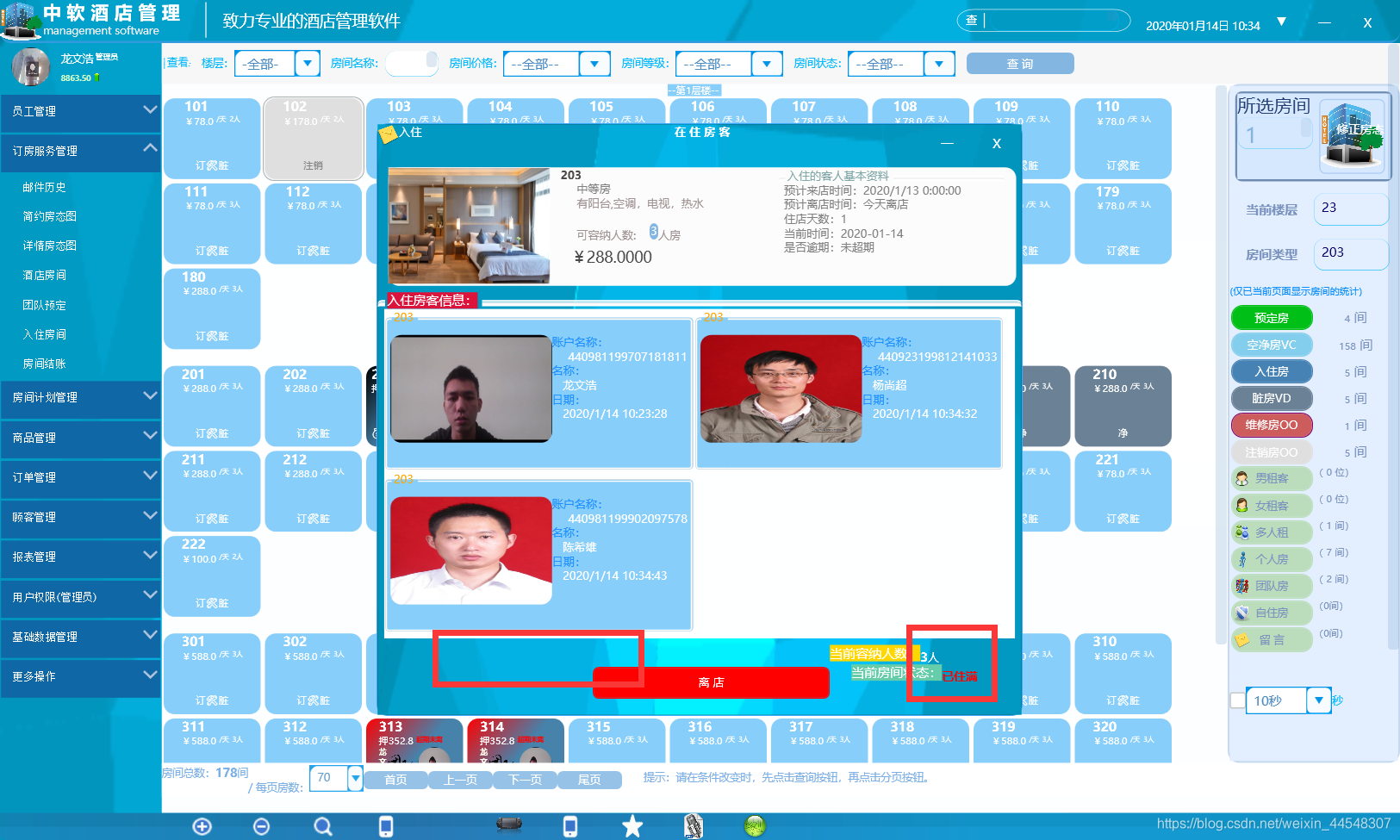Viewport: 1400px width, 840px height.
Task: Click the hotel building room-status correction icon
Action: pyautogui.click(x=1352, y=135)
